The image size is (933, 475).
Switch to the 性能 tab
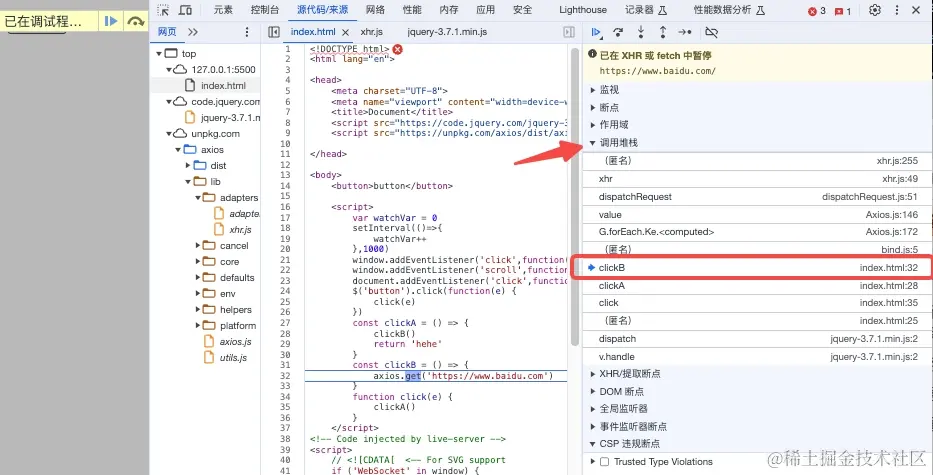point(412,10)
